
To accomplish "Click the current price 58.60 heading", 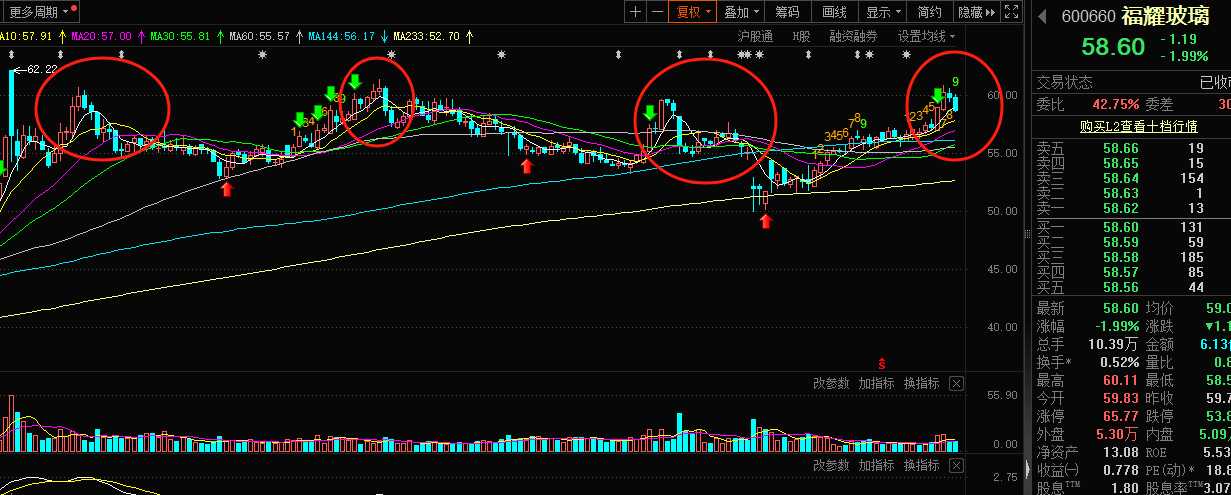I will (x=1112, y=47).
